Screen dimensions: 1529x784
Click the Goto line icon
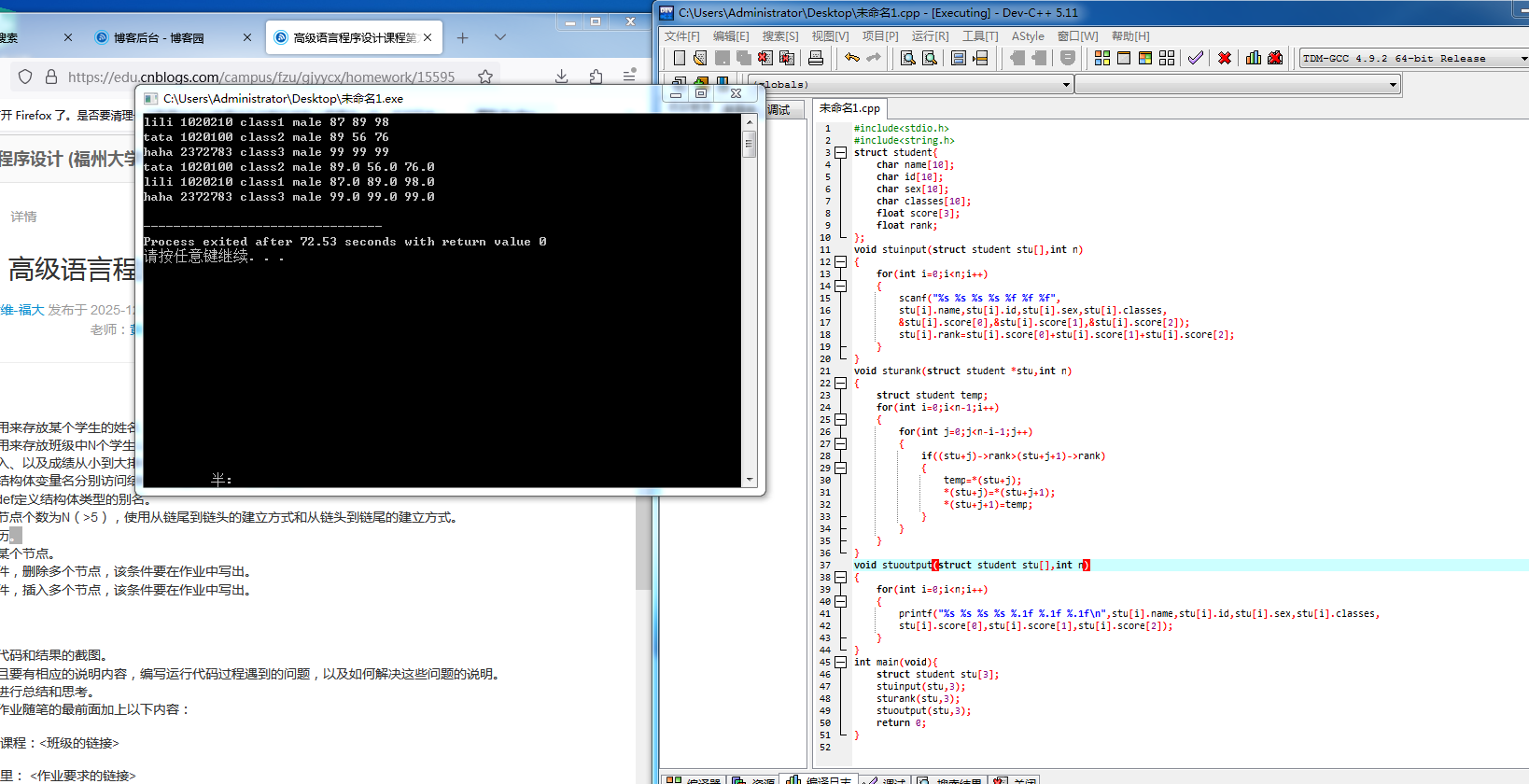tap(980, 58)
